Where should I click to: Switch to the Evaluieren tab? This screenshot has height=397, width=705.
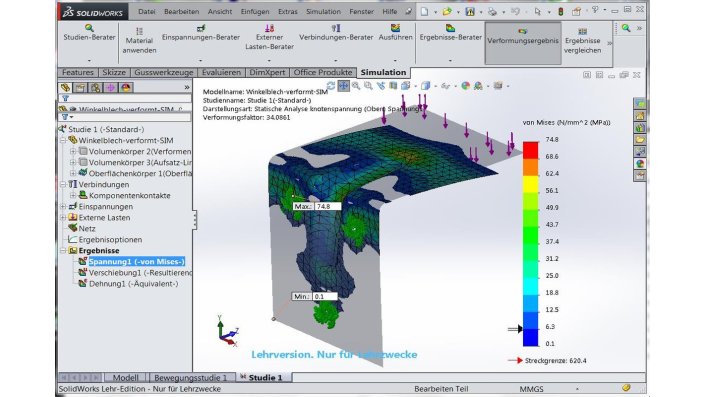tap(221, 72)
